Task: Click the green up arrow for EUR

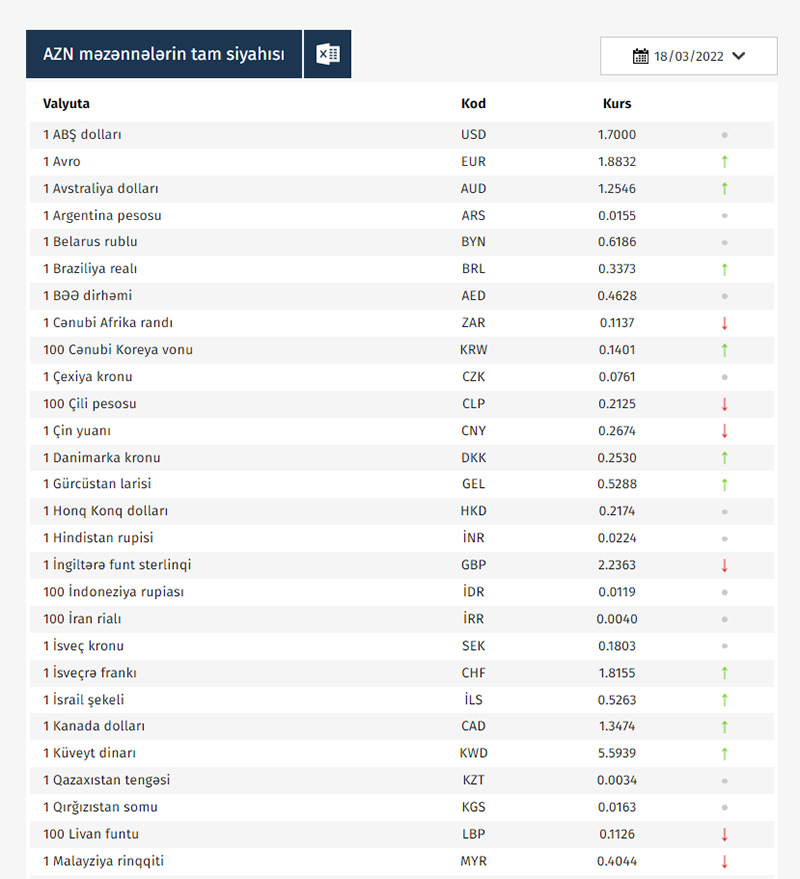Action: pyautogui.click(x=724, y=162)
